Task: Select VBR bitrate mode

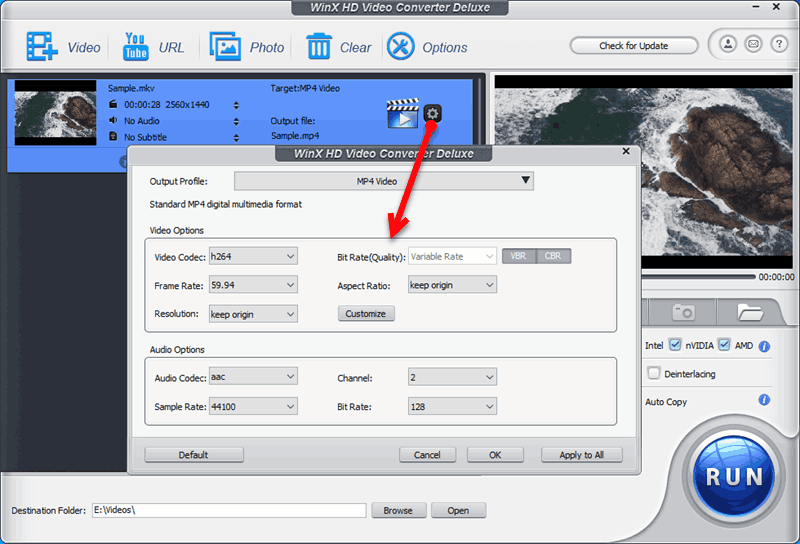Action: click(519, 256)
